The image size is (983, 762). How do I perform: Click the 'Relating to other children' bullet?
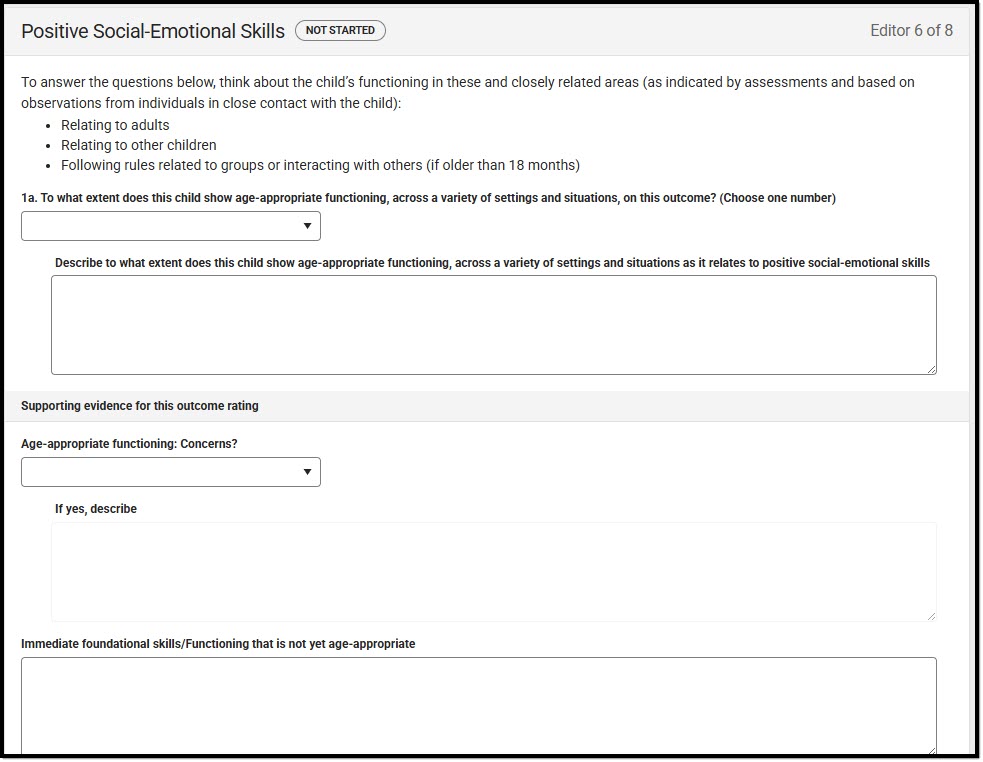click(138, 145)
